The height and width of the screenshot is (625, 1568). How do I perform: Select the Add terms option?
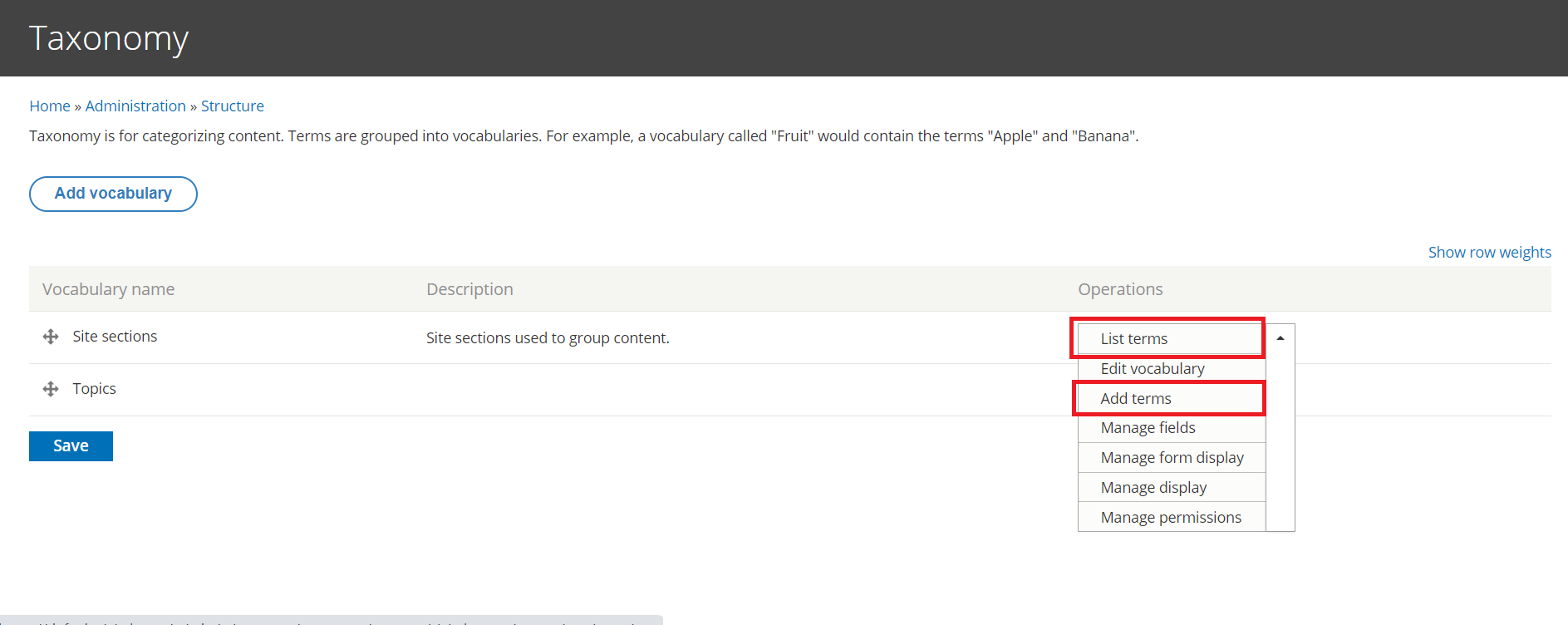[1136, 398]
